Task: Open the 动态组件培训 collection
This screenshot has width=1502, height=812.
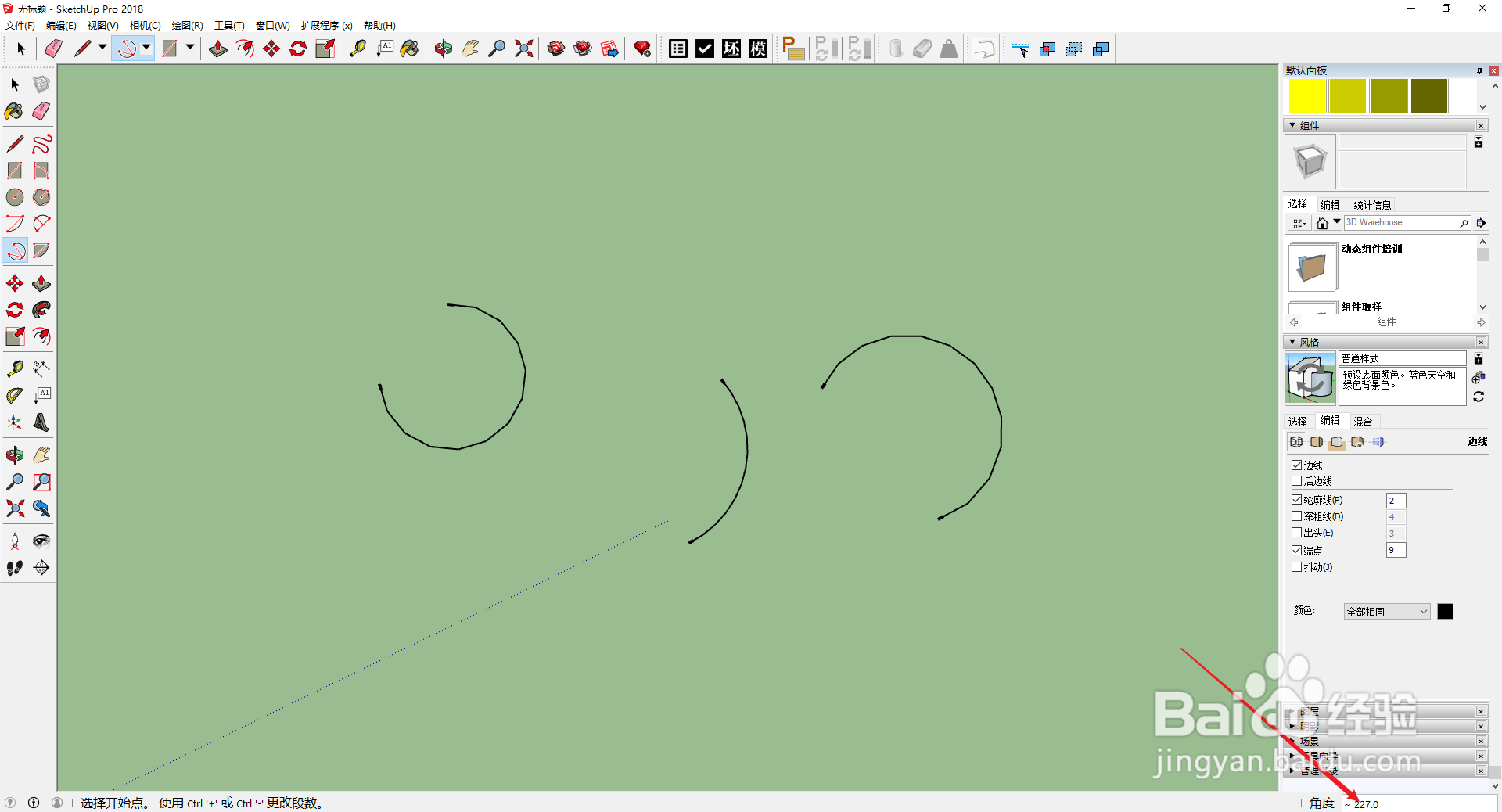Action: point(1312,267)
